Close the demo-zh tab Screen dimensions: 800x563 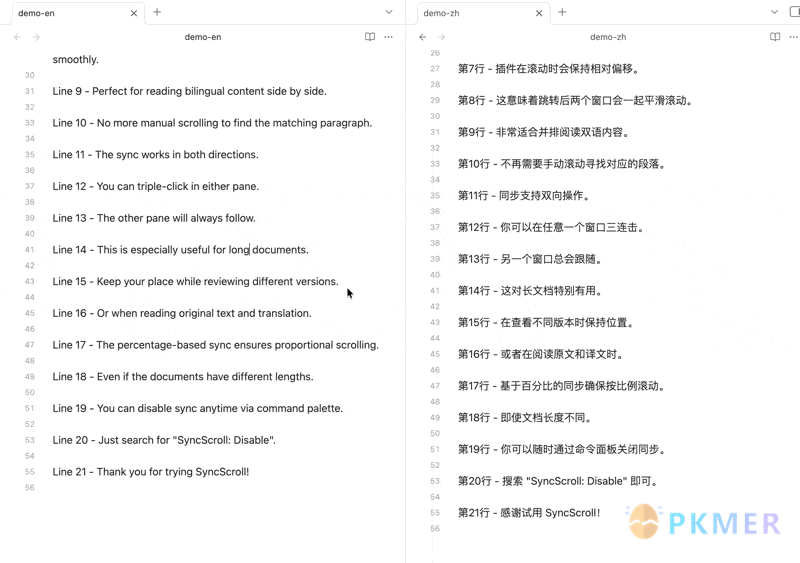click(x=539, y=13)
